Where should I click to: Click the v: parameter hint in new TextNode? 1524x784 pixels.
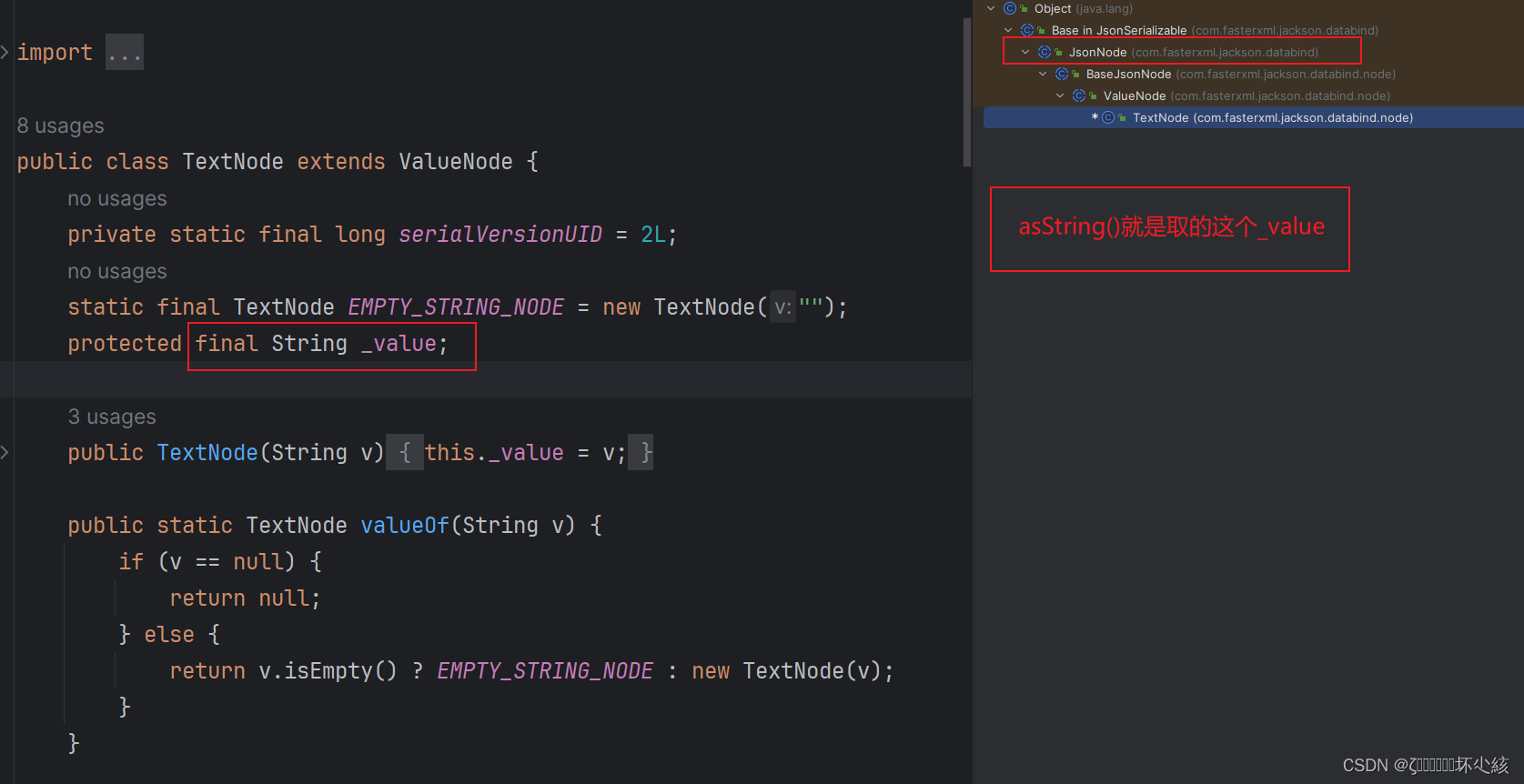click(782, 307)
